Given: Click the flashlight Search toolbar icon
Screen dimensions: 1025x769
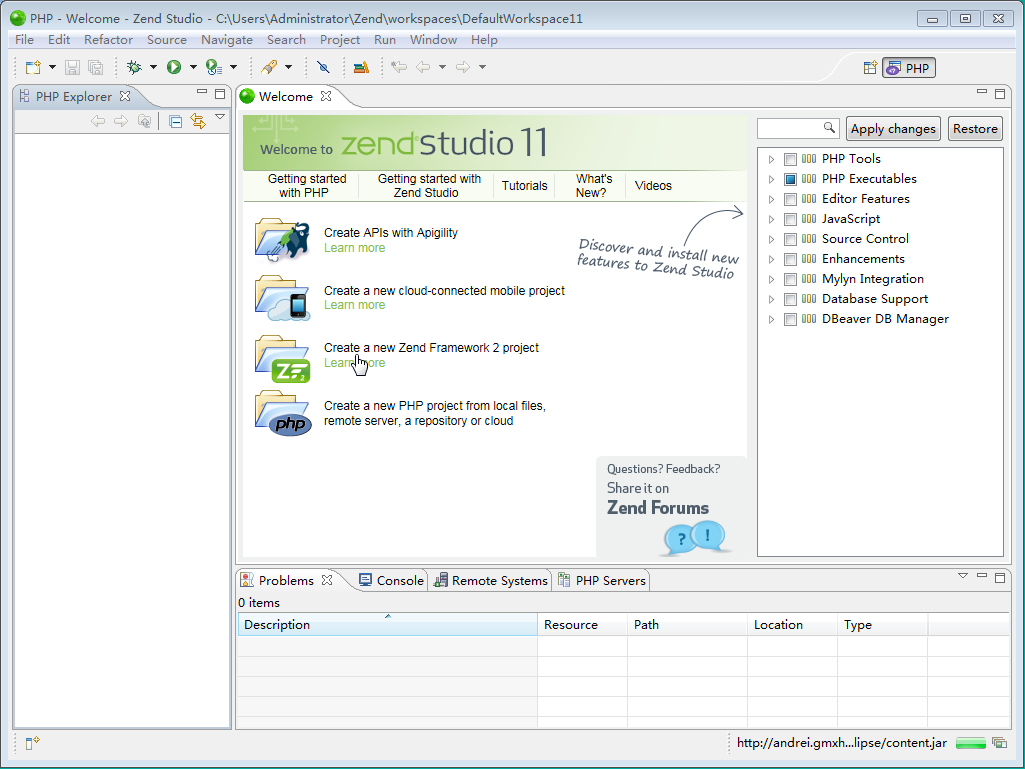Looking at the screenshot, I should [x=269, y=67].
